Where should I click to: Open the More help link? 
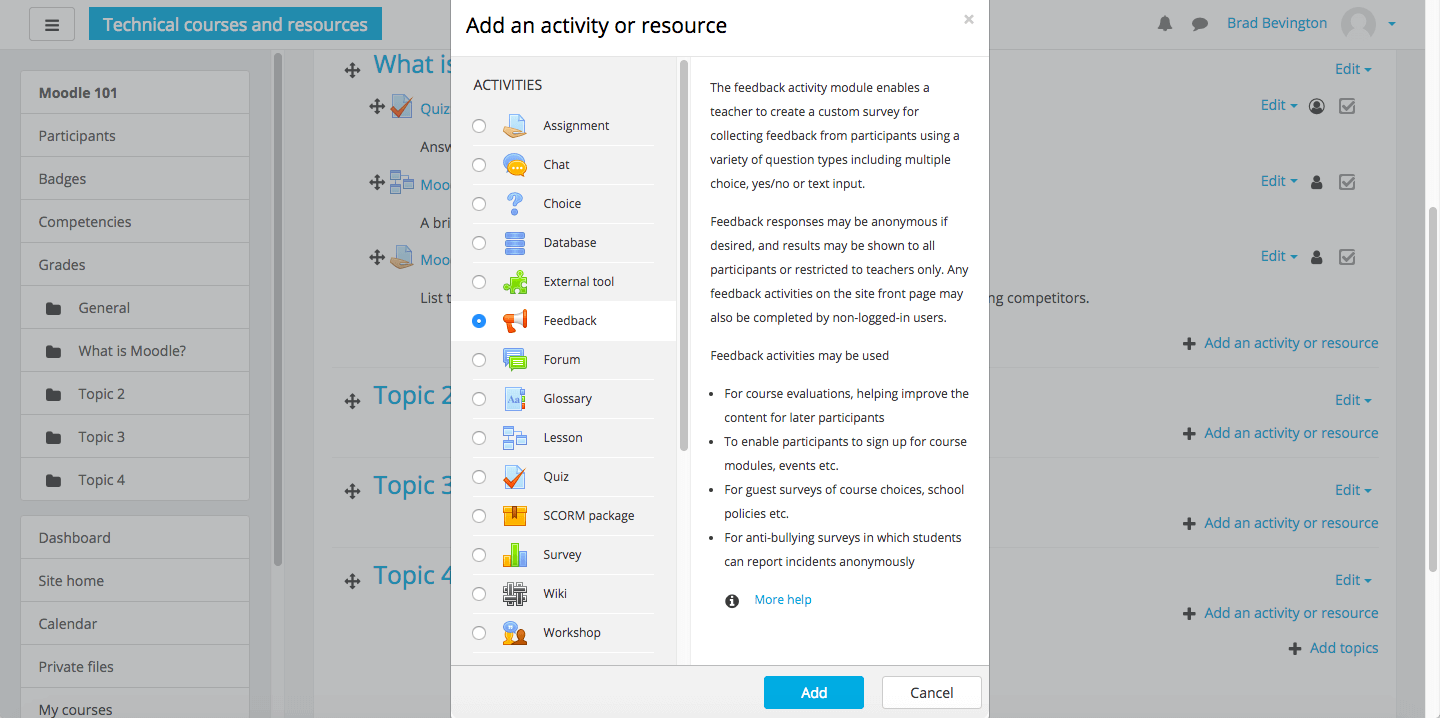(x=783, y=600)
